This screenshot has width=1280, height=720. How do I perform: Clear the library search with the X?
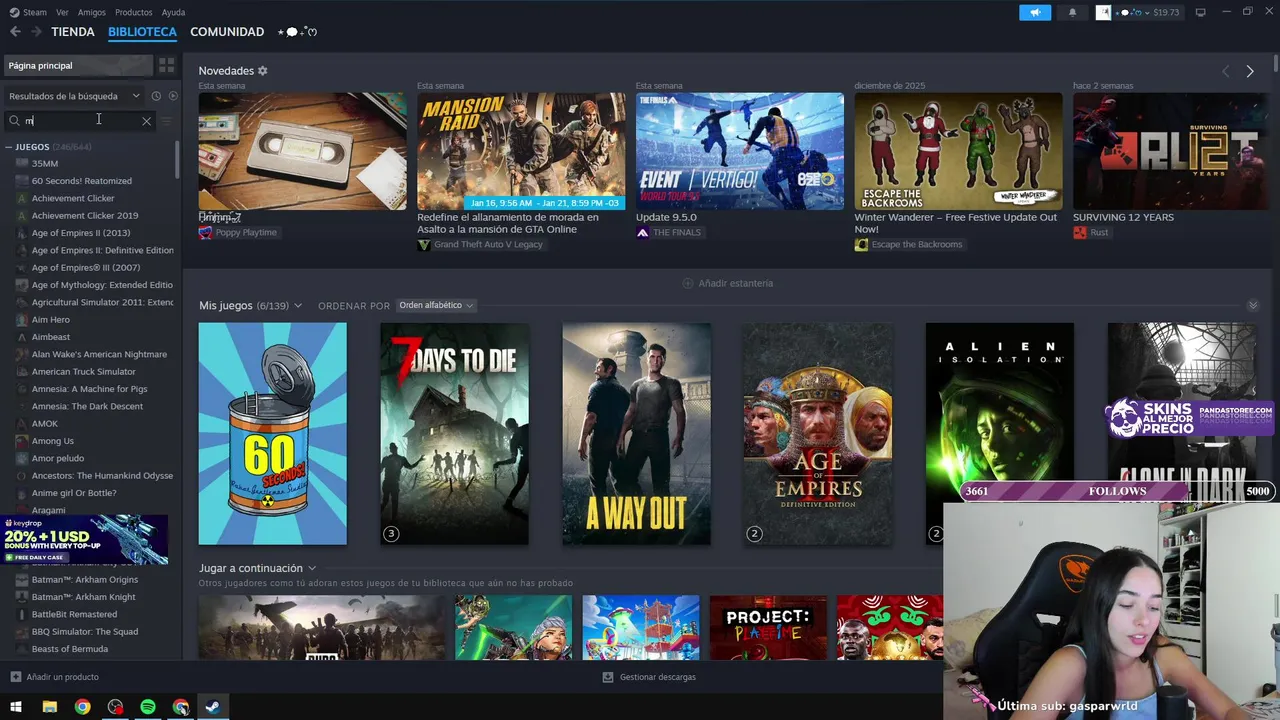click(146, 121)
